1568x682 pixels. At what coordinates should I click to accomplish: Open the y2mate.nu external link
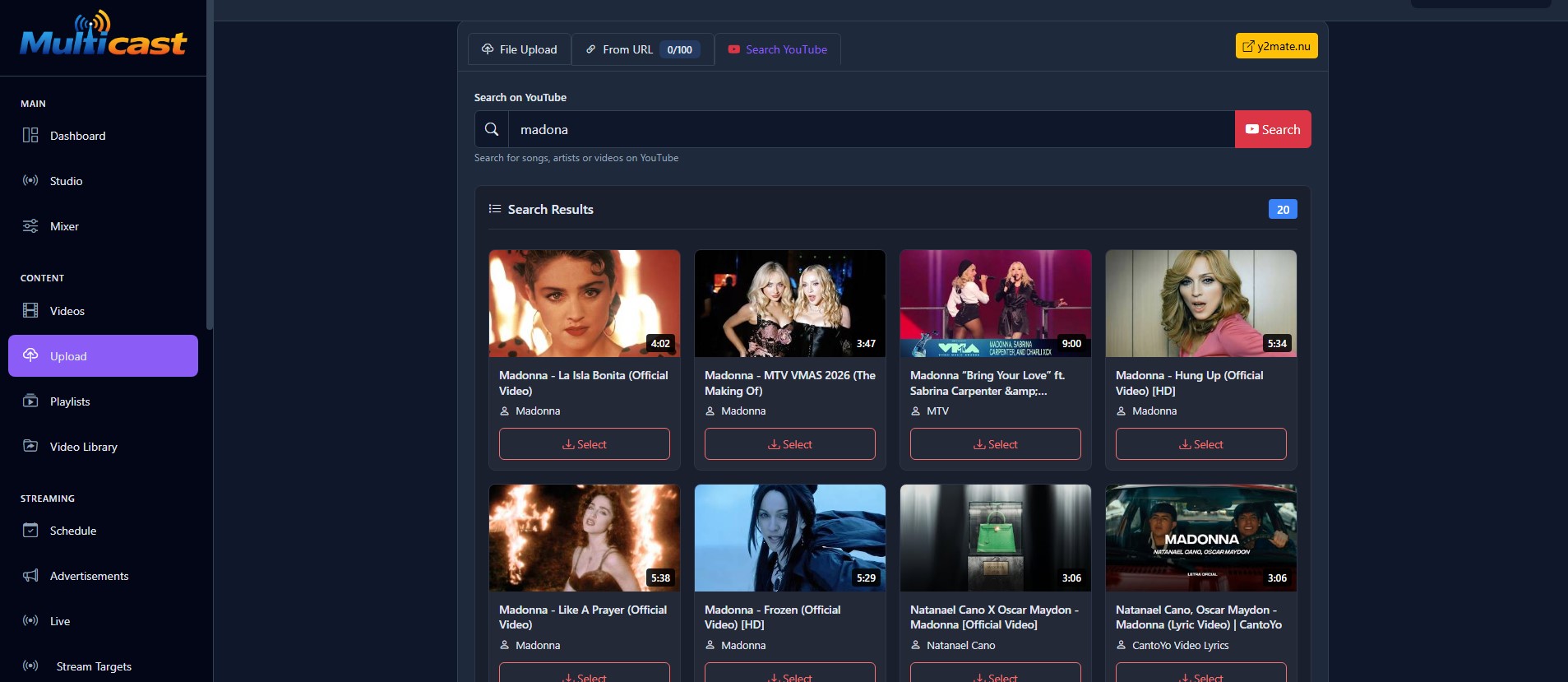tap(1276, 46)
